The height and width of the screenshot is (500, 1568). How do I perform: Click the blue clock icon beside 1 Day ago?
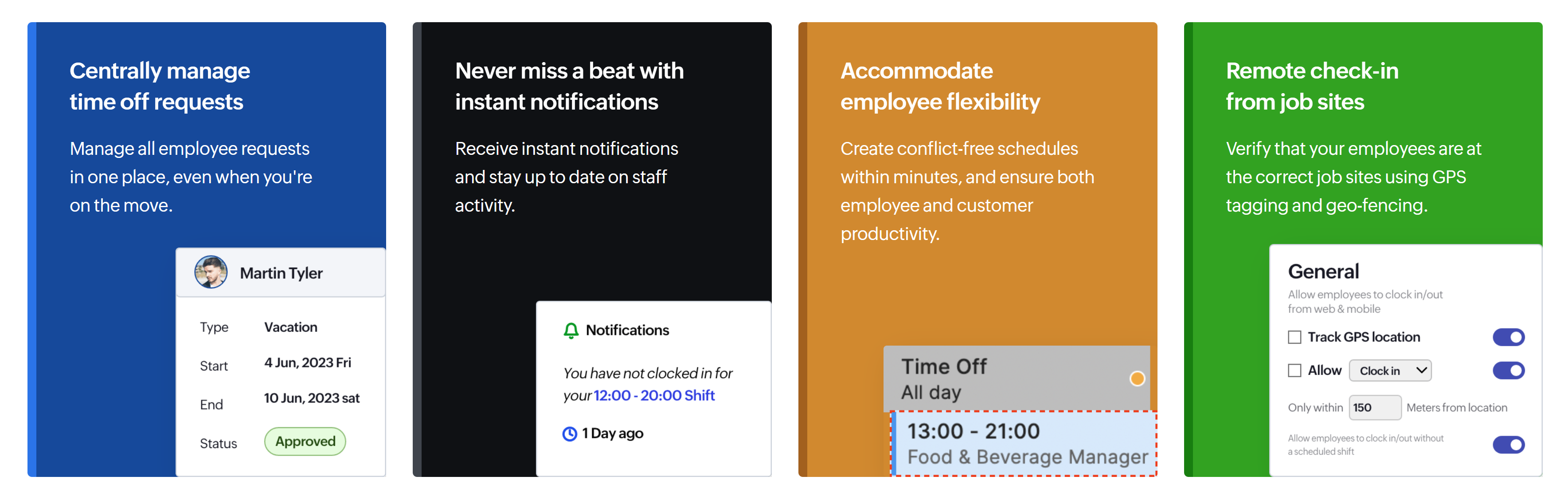coord(569,433)
